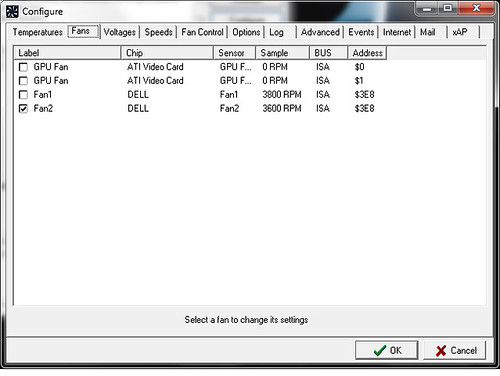Image resolution: width=500 pixels, height=376 pixels.
Task: Click 0 RPM sample in the $1 row
Action: point(275,81)
